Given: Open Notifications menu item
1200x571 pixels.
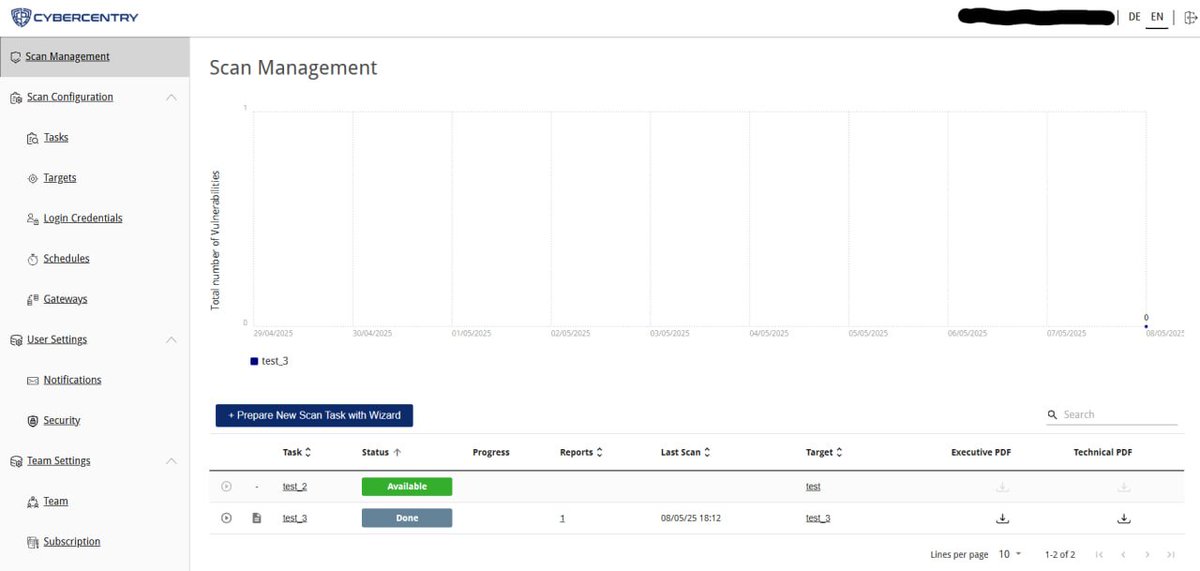Looking at the screenshot, I should coord(72,380).
